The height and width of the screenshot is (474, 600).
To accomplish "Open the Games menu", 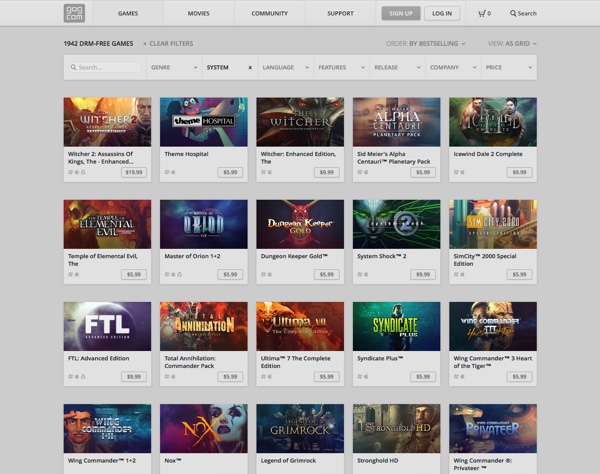I will point(128,13).
